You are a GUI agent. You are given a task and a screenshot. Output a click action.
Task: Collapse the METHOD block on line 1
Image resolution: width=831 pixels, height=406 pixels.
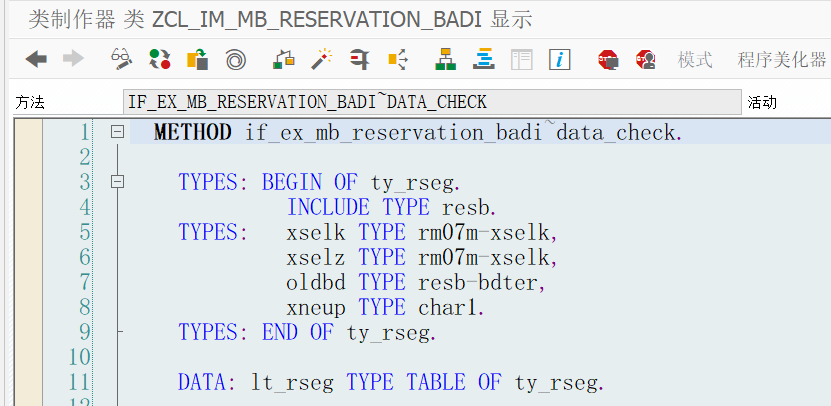tap(117, 131)
